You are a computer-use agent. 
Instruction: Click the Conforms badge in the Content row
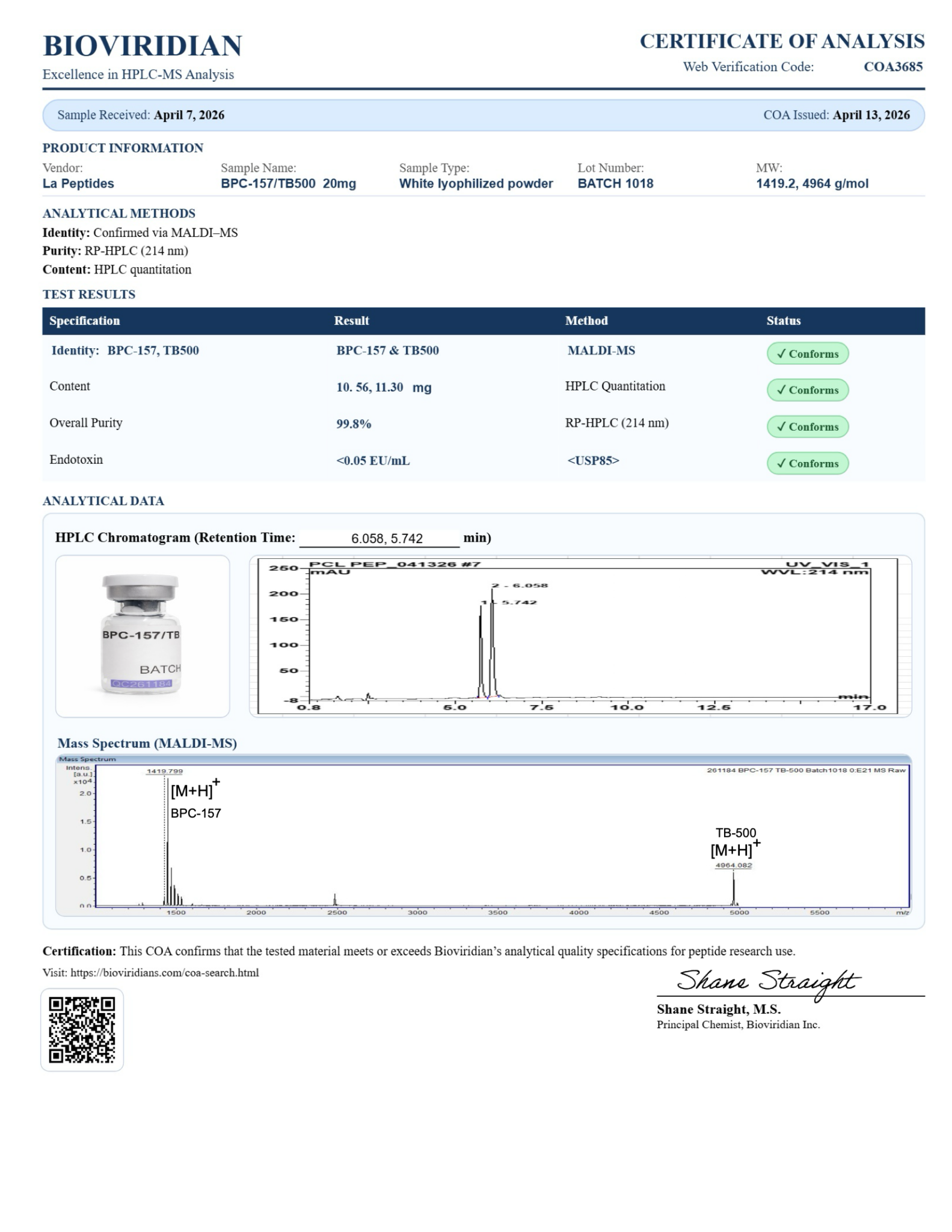808,390
